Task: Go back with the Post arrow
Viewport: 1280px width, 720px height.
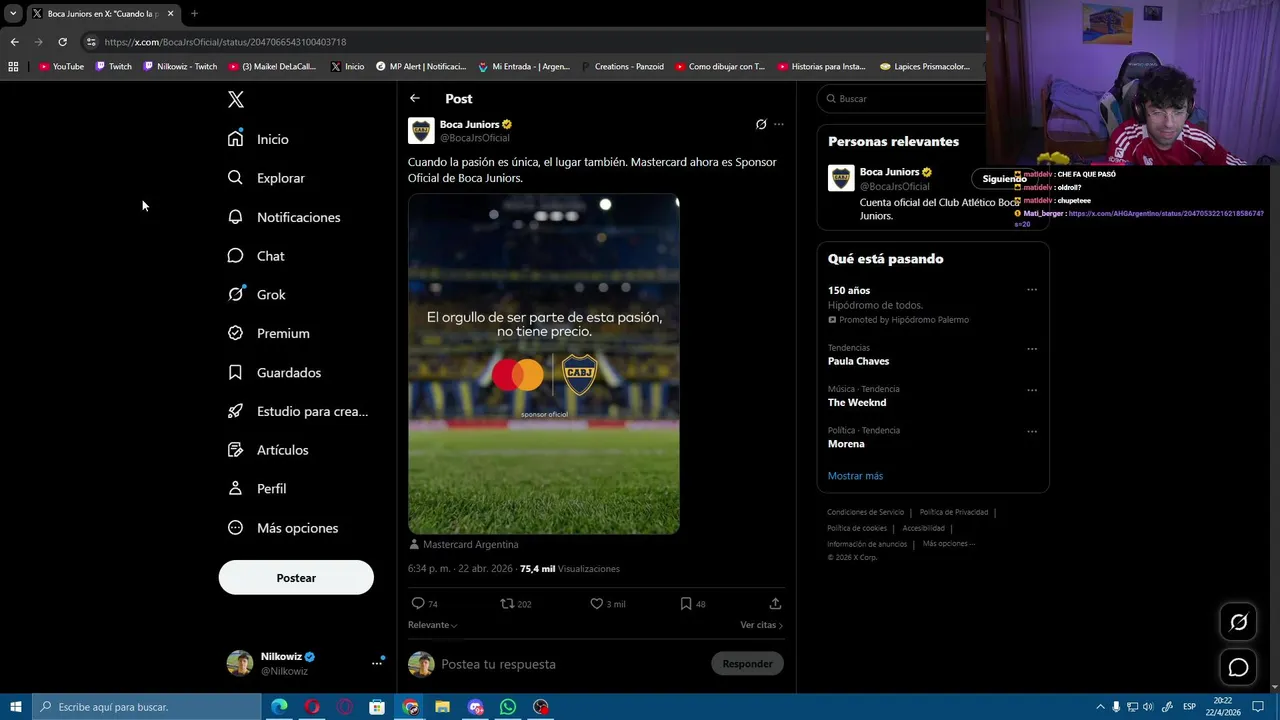Action: pyautogui.click(x=415, y=98)
